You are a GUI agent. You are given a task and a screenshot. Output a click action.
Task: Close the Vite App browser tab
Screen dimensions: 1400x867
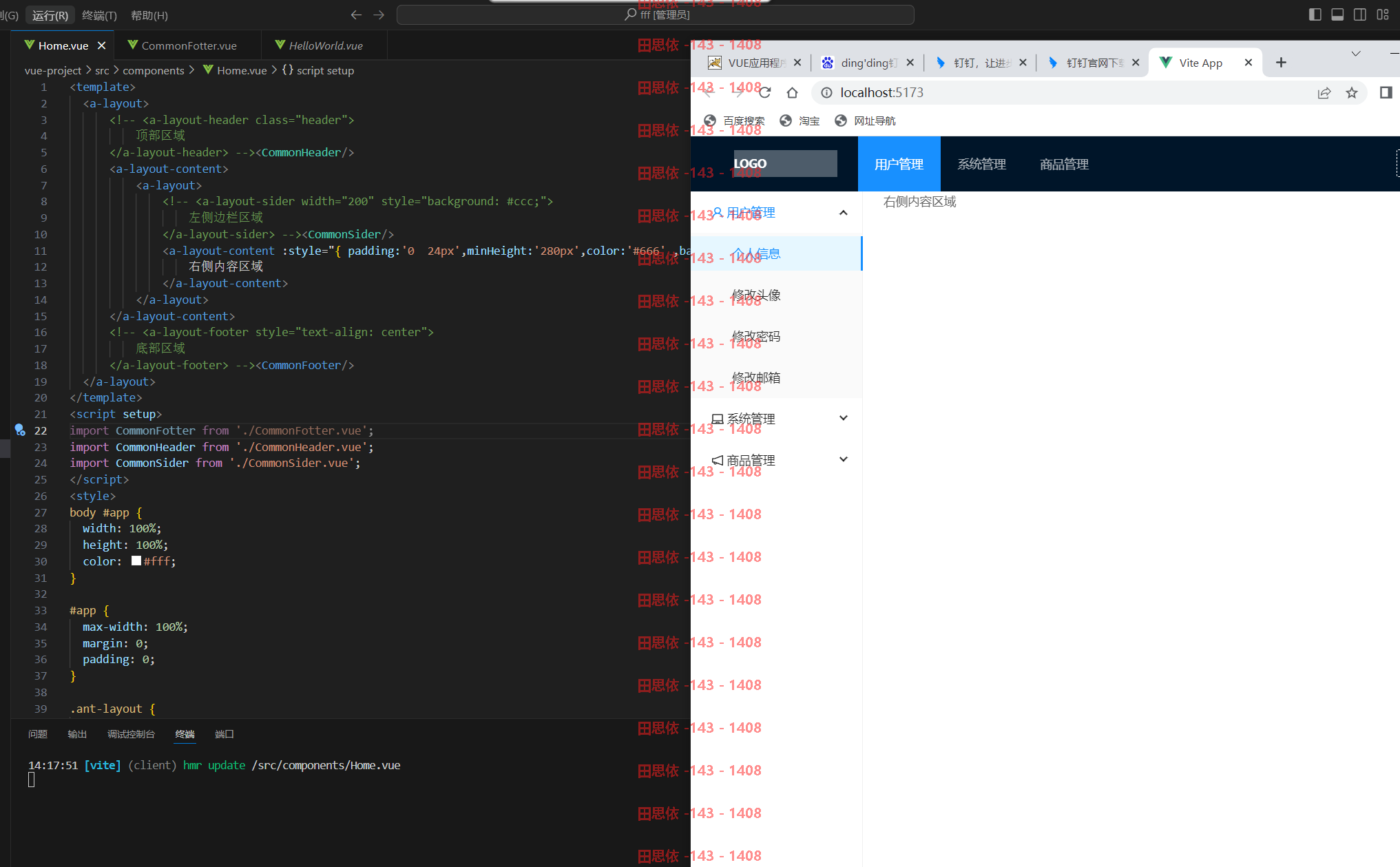(x=1248, y=63)
